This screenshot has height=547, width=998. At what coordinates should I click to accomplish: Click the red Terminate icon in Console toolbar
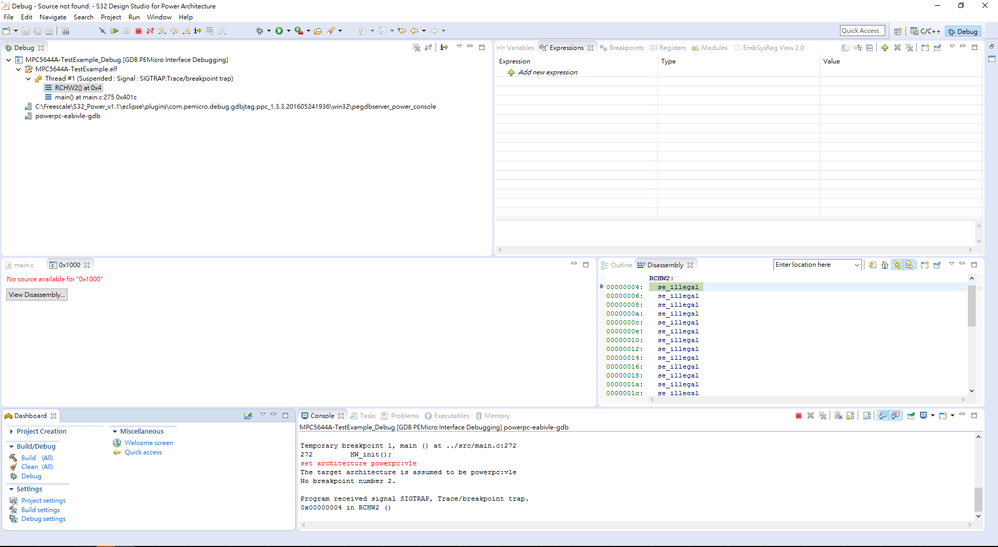(799, 416)
